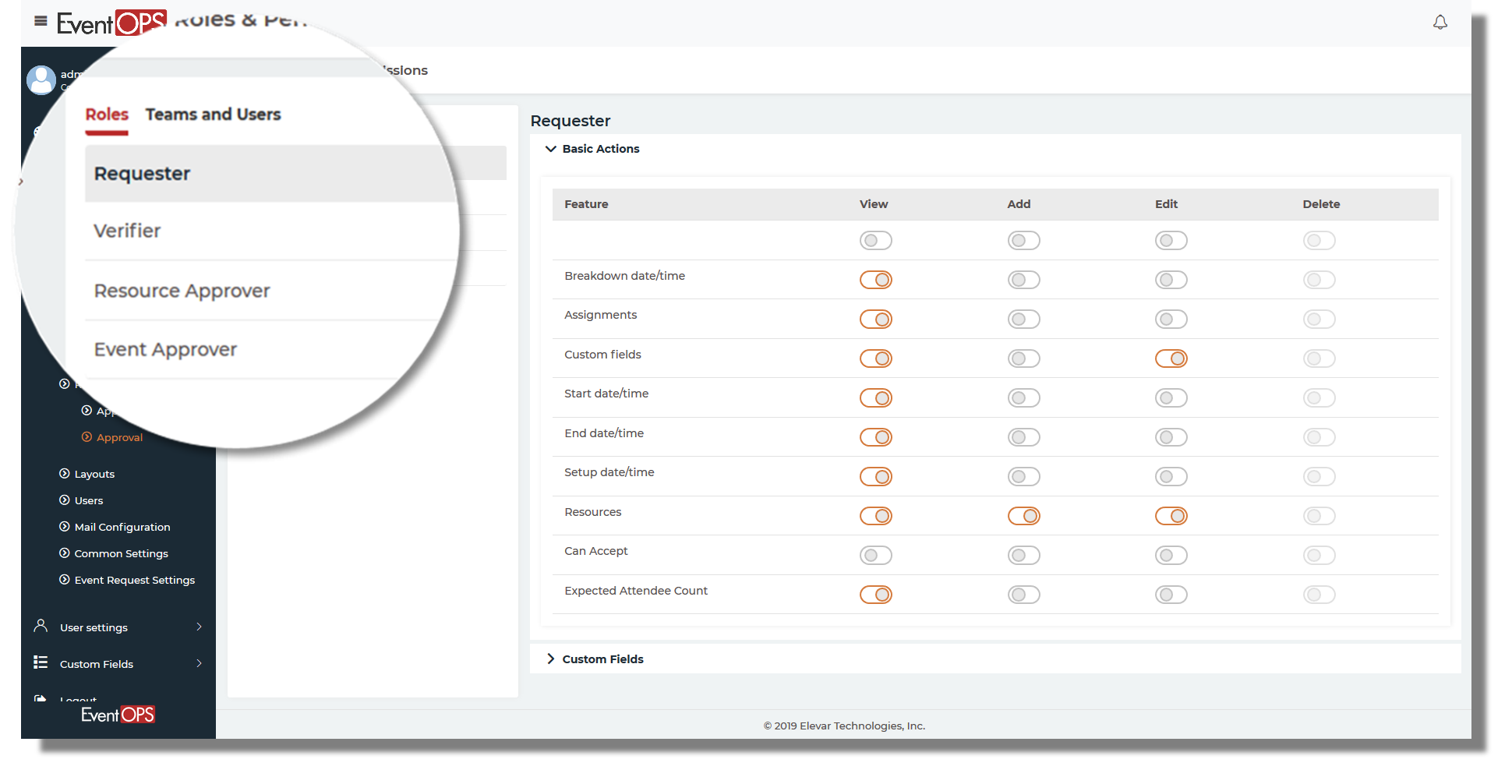Switch to the Roles tab

tap(107, 115)
